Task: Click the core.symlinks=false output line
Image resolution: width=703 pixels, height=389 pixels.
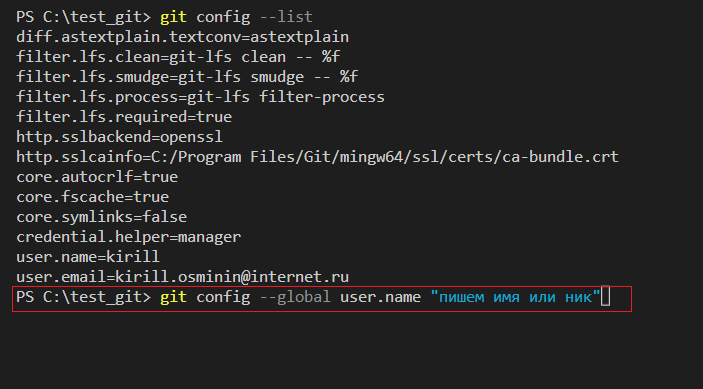Action: coord(102,217)
